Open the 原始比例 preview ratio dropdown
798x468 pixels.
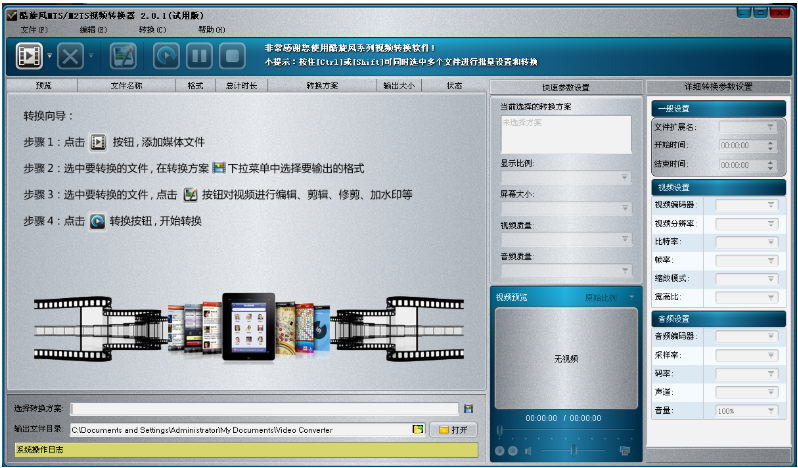pos(610,298)
